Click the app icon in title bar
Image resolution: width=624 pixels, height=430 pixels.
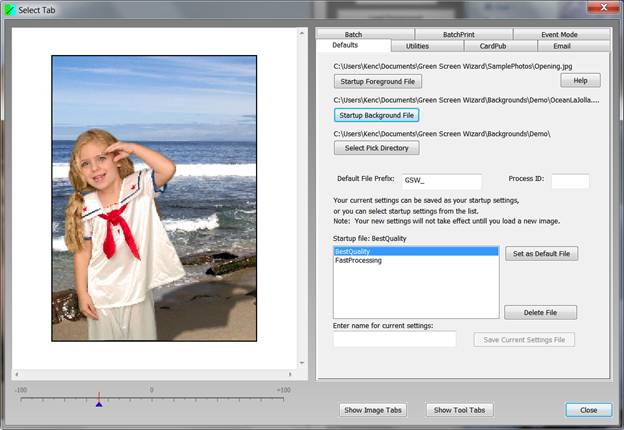pyautogui.click(x=10, y=9)
